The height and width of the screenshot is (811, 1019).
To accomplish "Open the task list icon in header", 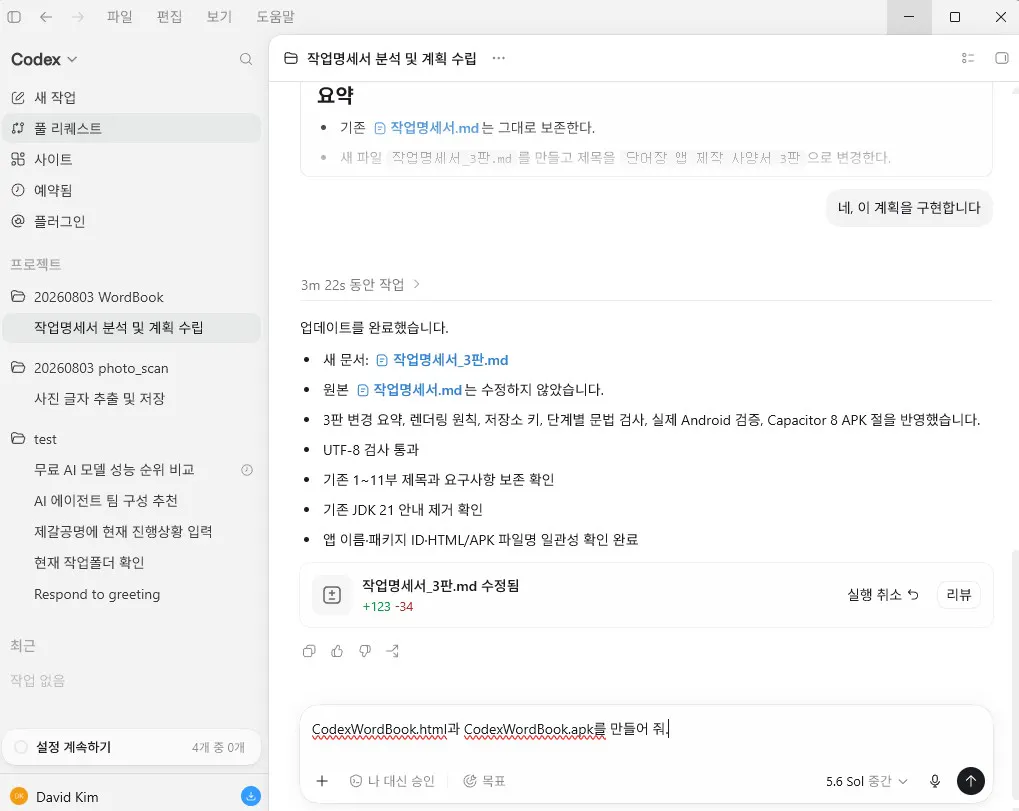I will (968, 58).
